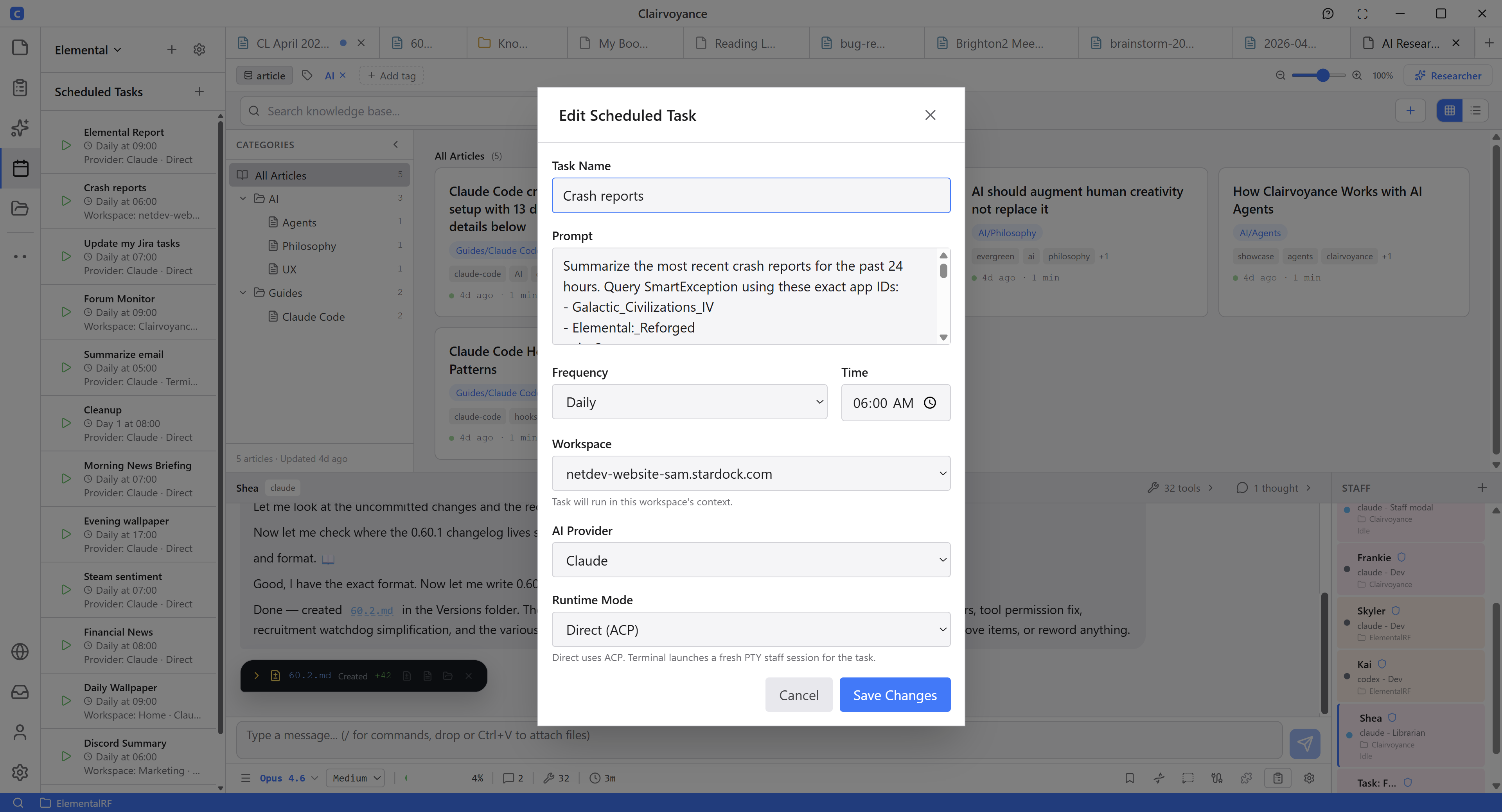Click the AI sparkle sidebar icon
Screen dimensions: 1502x812
20,128
